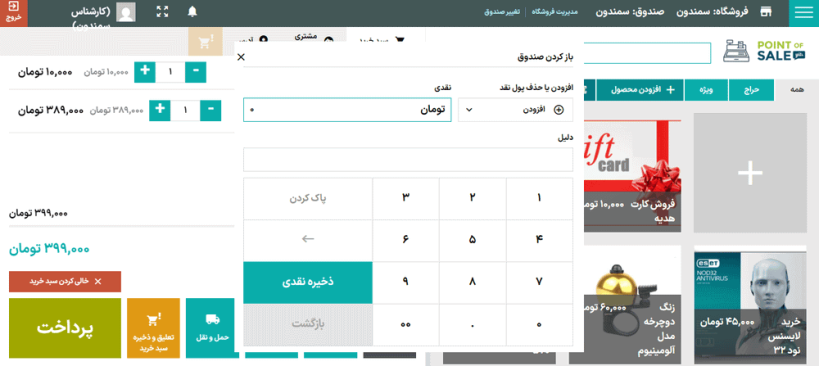Open the notifications bell

[x=192, y=12]
